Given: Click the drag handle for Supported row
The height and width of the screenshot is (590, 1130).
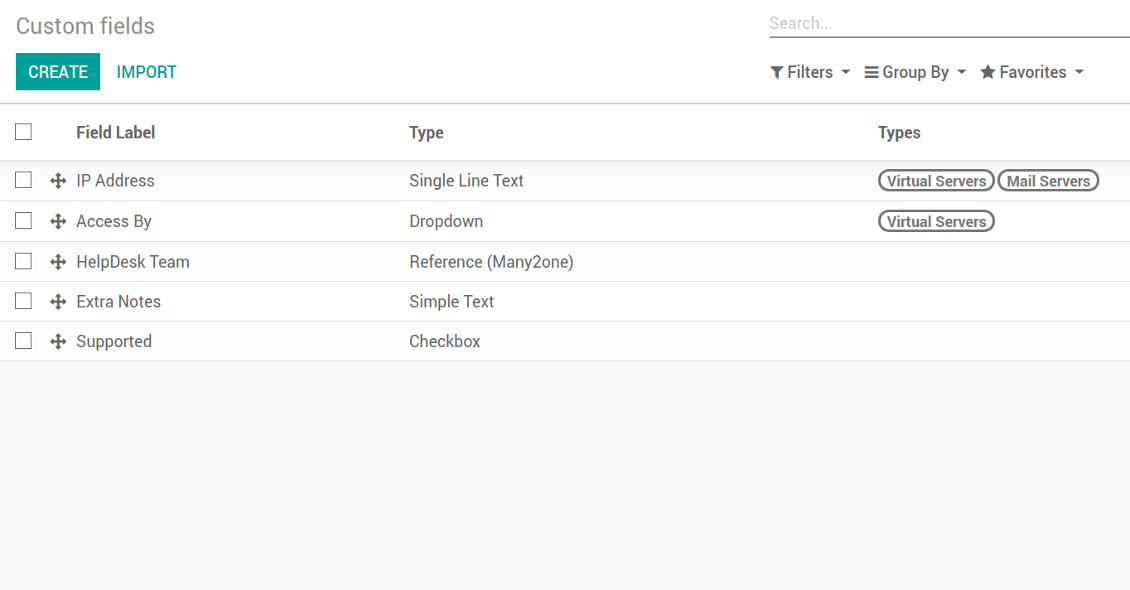Looking at the screenshot, I should (58, 341).
